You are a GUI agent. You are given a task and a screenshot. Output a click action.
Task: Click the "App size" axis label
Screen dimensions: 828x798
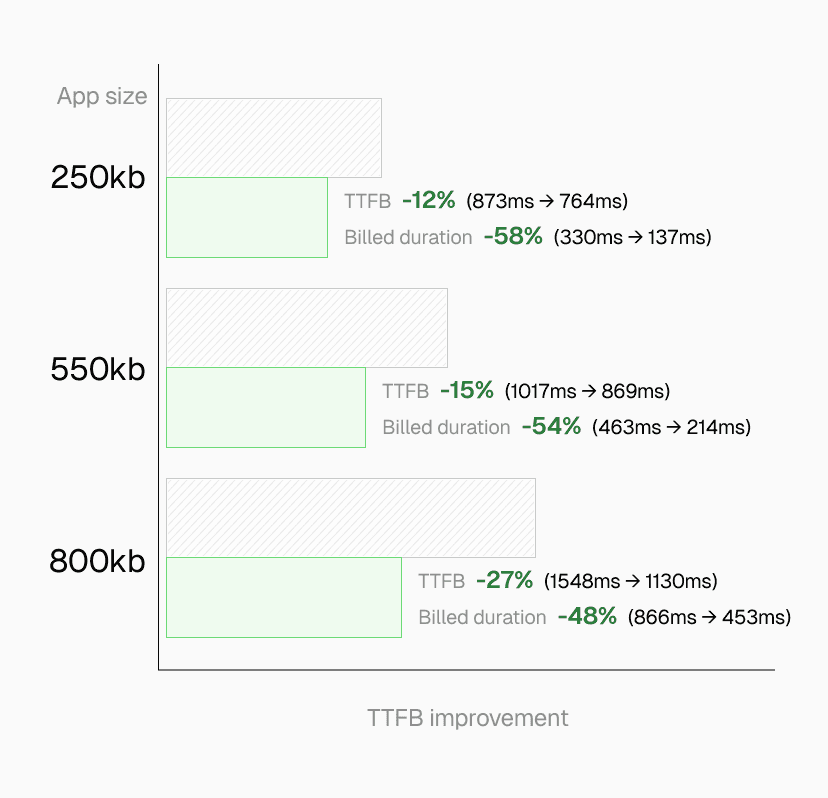pyautogui.click(x=102, y=97)
